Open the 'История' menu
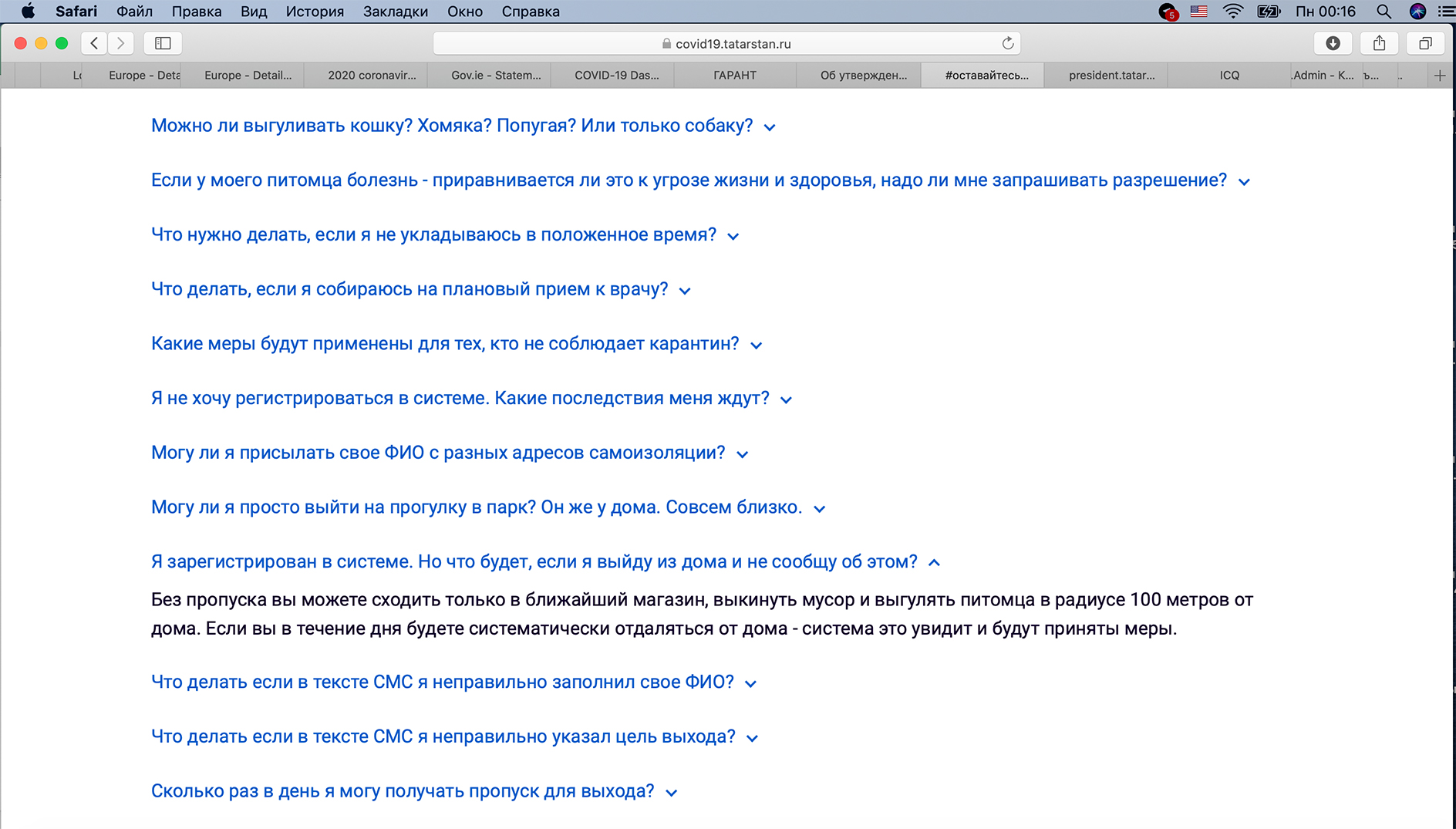Screen dimensions: 1456x829 [x=315, y=12]
